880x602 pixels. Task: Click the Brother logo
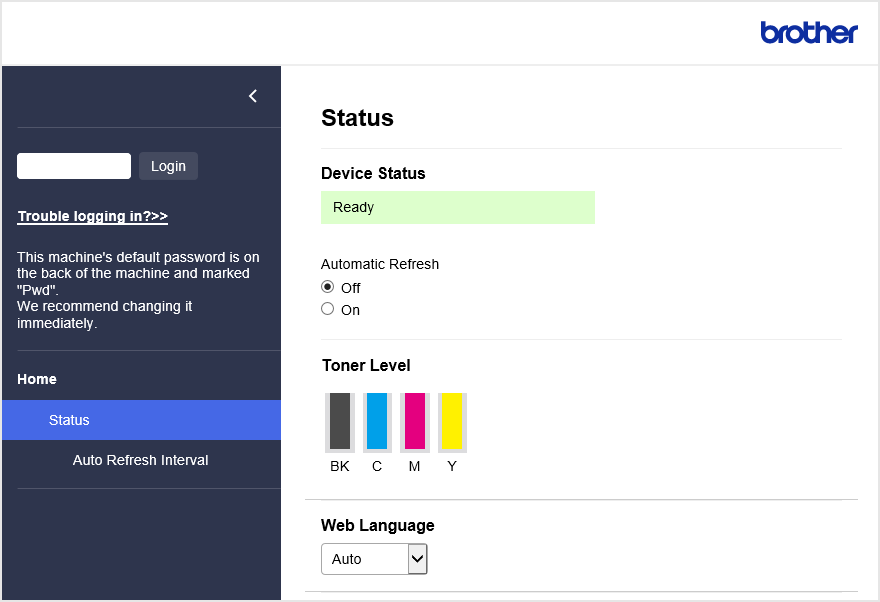tap(809, 33)
